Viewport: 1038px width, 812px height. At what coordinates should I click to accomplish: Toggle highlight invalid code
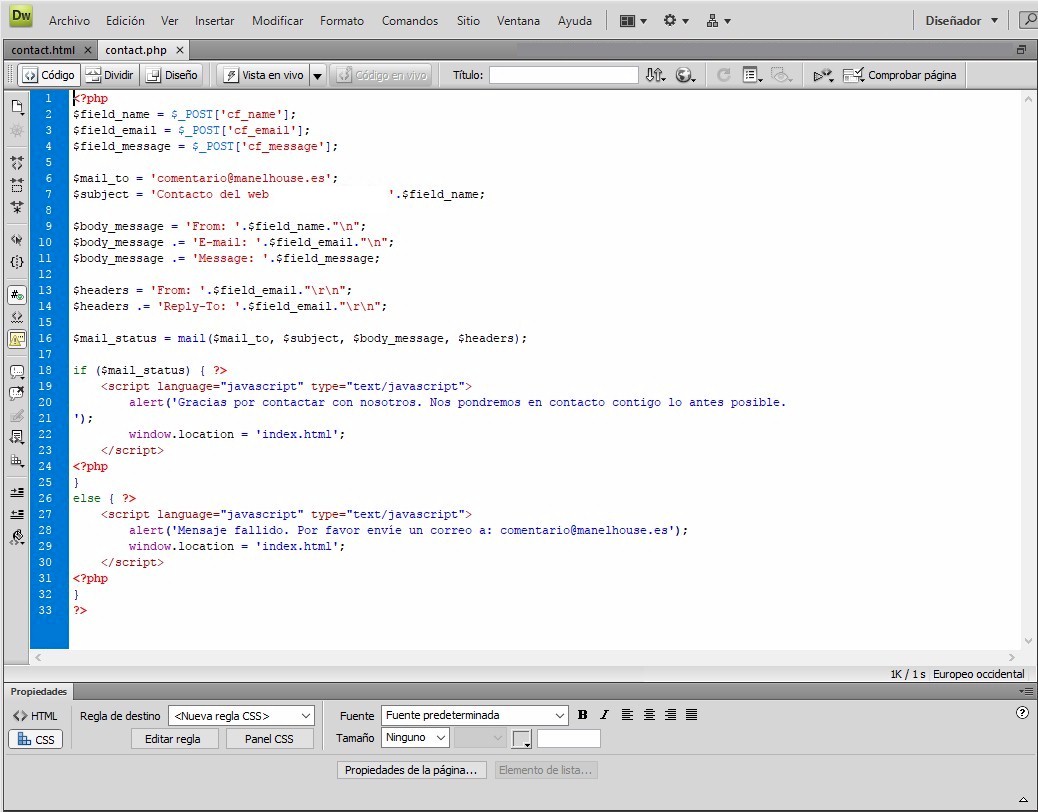[x=17, y=317]
